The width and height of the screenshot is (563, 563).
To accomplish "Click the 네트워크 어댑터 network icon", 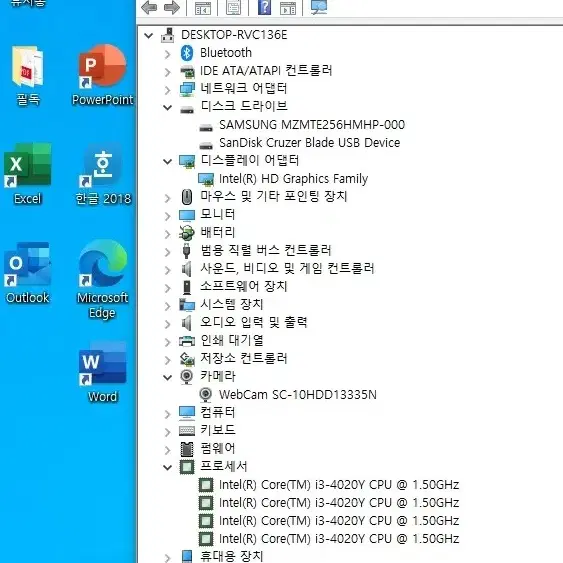I will pyautogui.click(x=187, y=89).
